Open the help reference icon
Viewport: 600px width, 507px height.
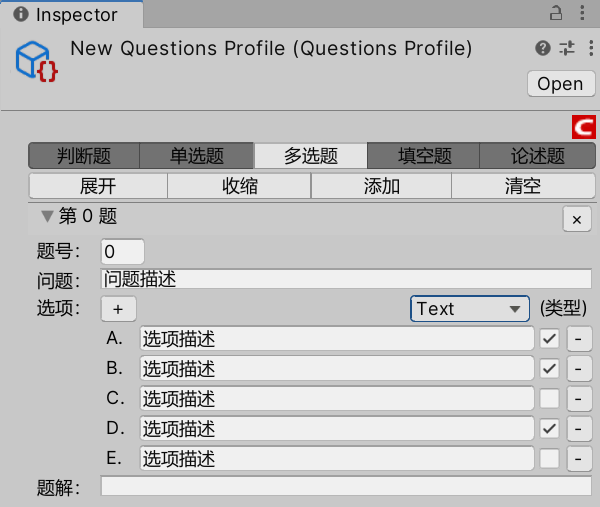pos(543,48)
